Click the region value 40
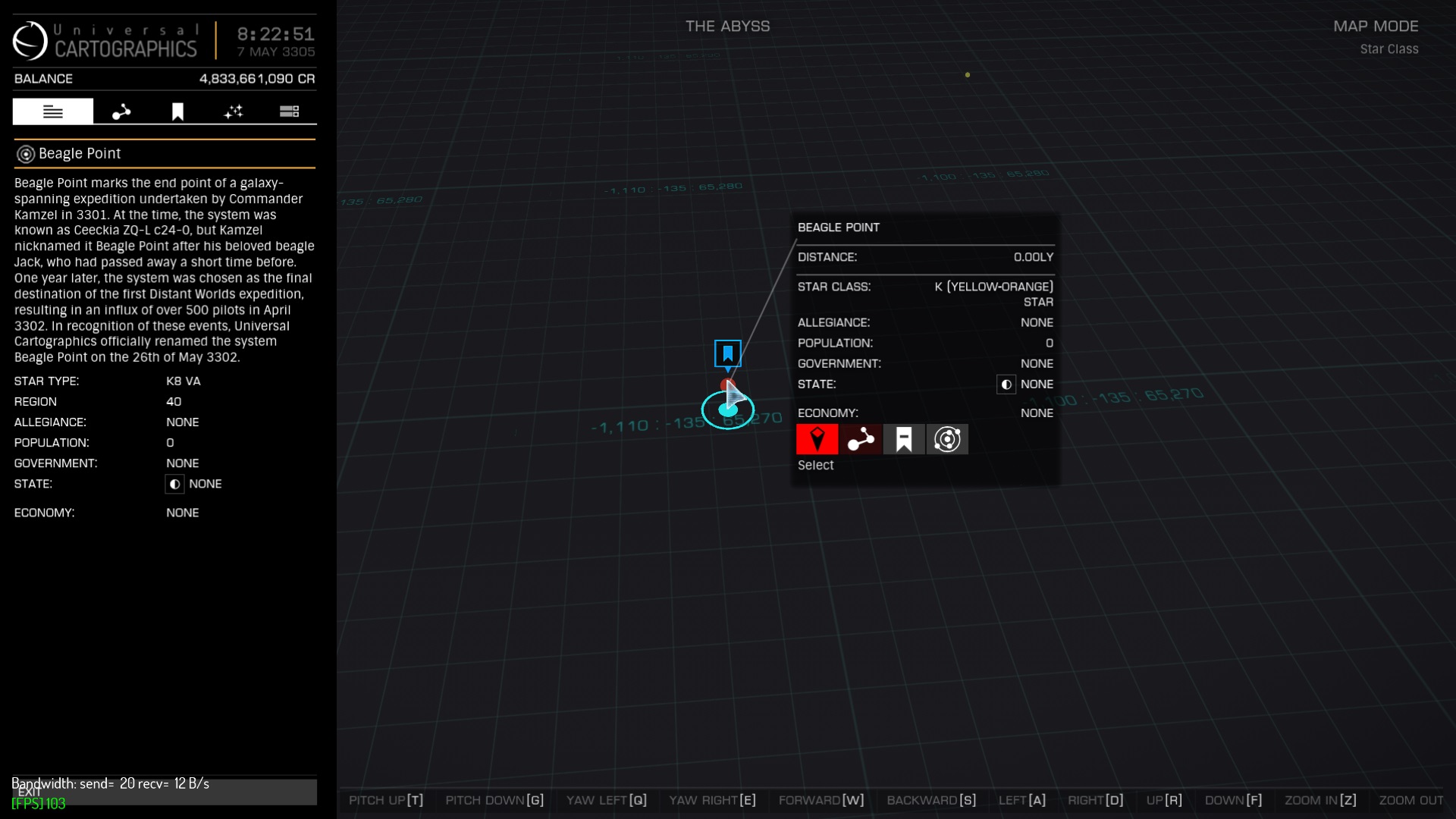Viewport: 1456px width, 819px height. [x=174, y=402]
